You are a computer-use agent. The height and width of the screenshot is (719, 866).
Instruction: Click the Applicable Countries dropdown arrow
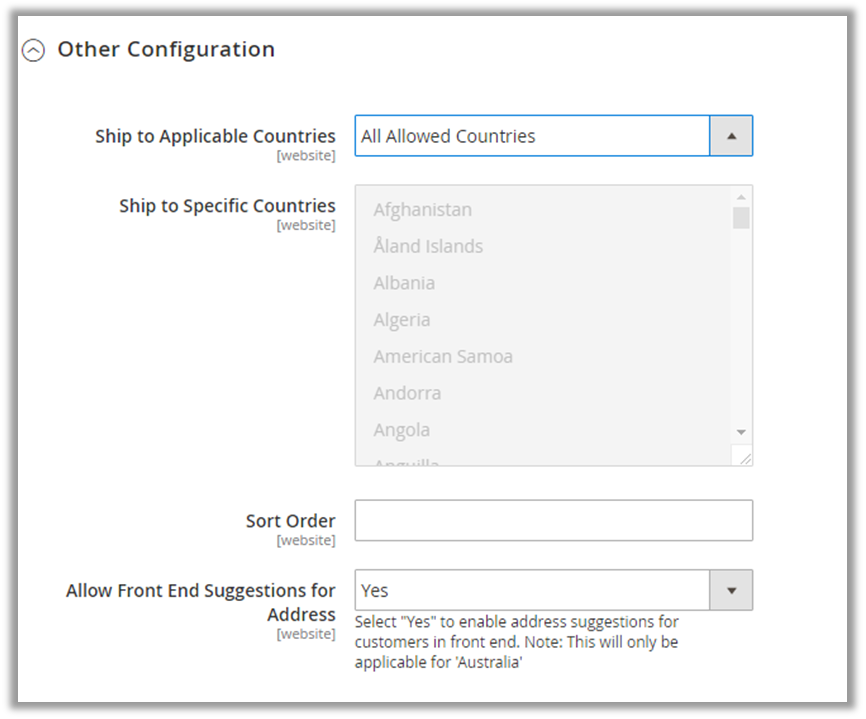click(731, 136)
